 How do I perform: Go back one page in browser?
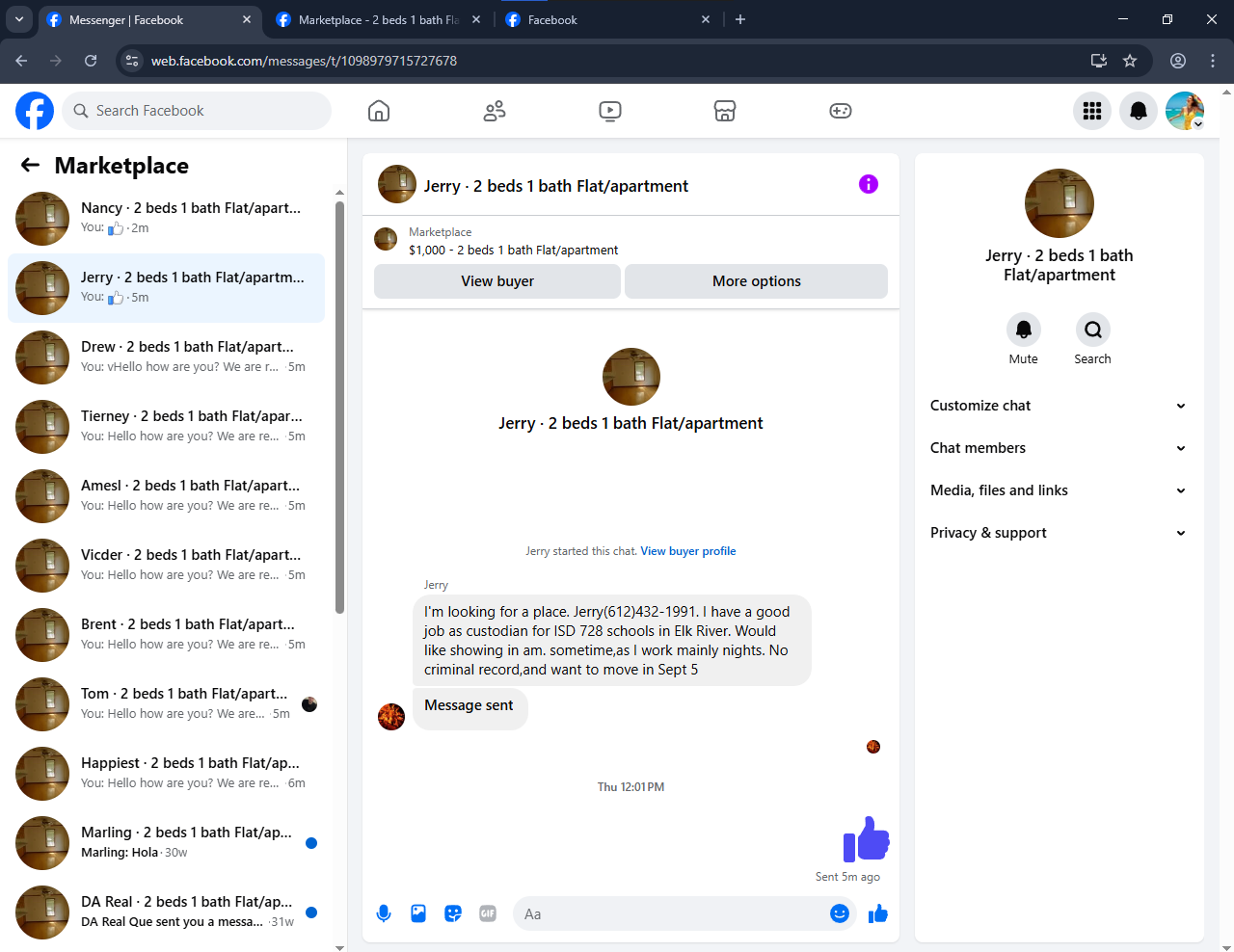coord(21,61)
